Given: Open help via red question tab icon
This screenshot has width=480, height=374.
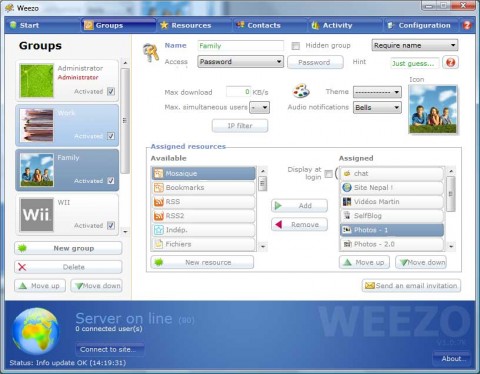Looking at the screenshot, I should tap(467, 25).
